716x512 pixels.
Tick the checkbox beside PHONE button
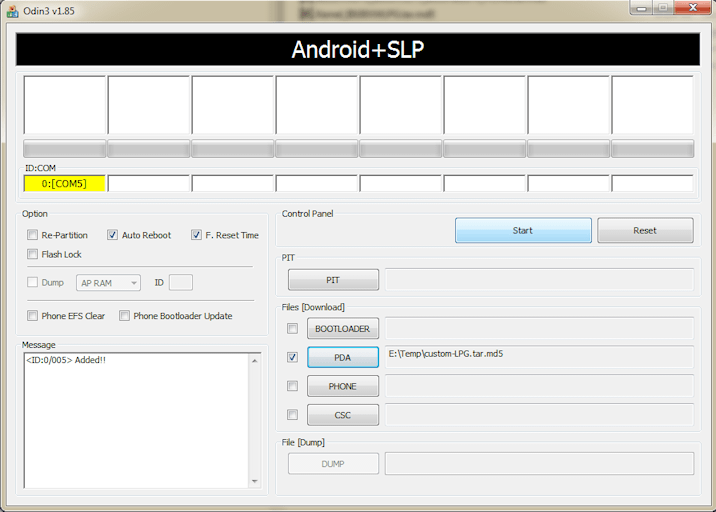click(x=293, y=386)
